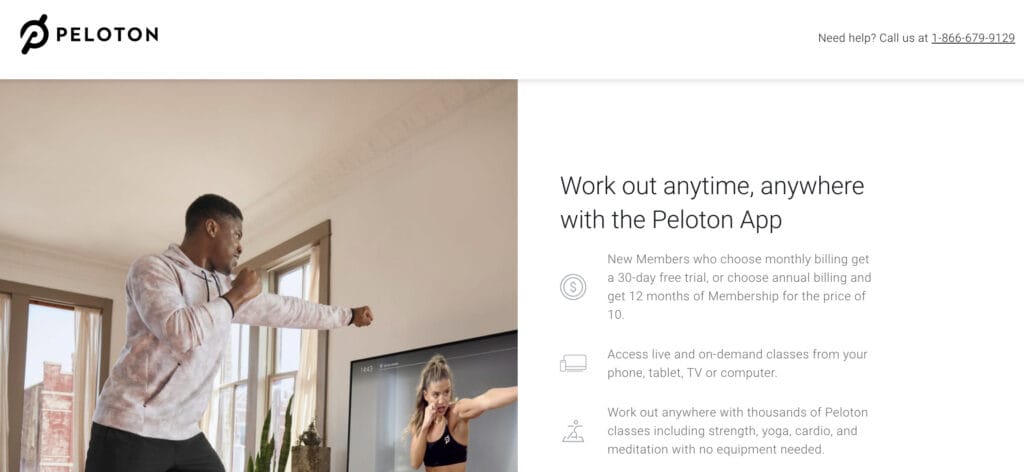The image size is (1024, 472).
Task: Click the PELOTON wordmark in the header
Action: 107,34
